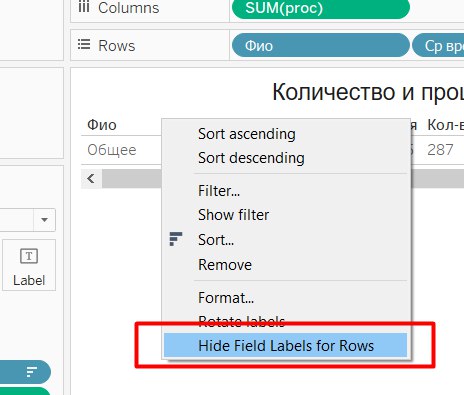
Task: Click the horizontal scrollbar left arrow
Action: (91, 179)
